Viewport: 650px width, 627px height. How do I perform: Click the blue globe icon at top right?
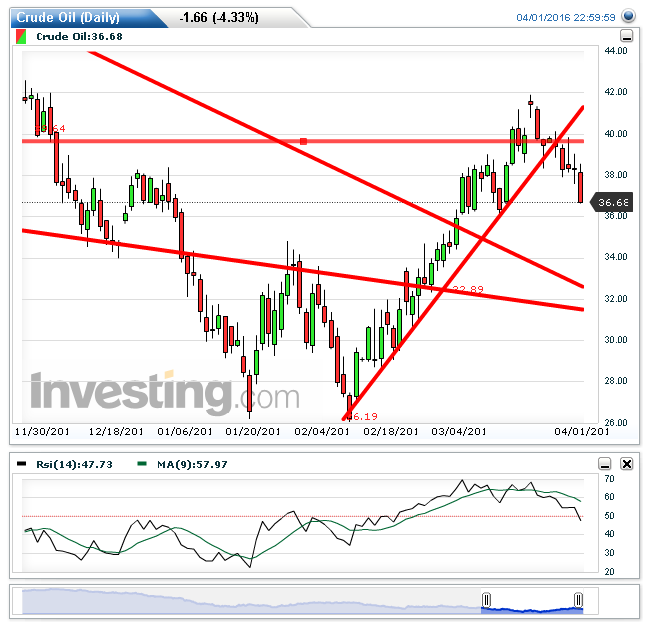(x=628, y=17)
